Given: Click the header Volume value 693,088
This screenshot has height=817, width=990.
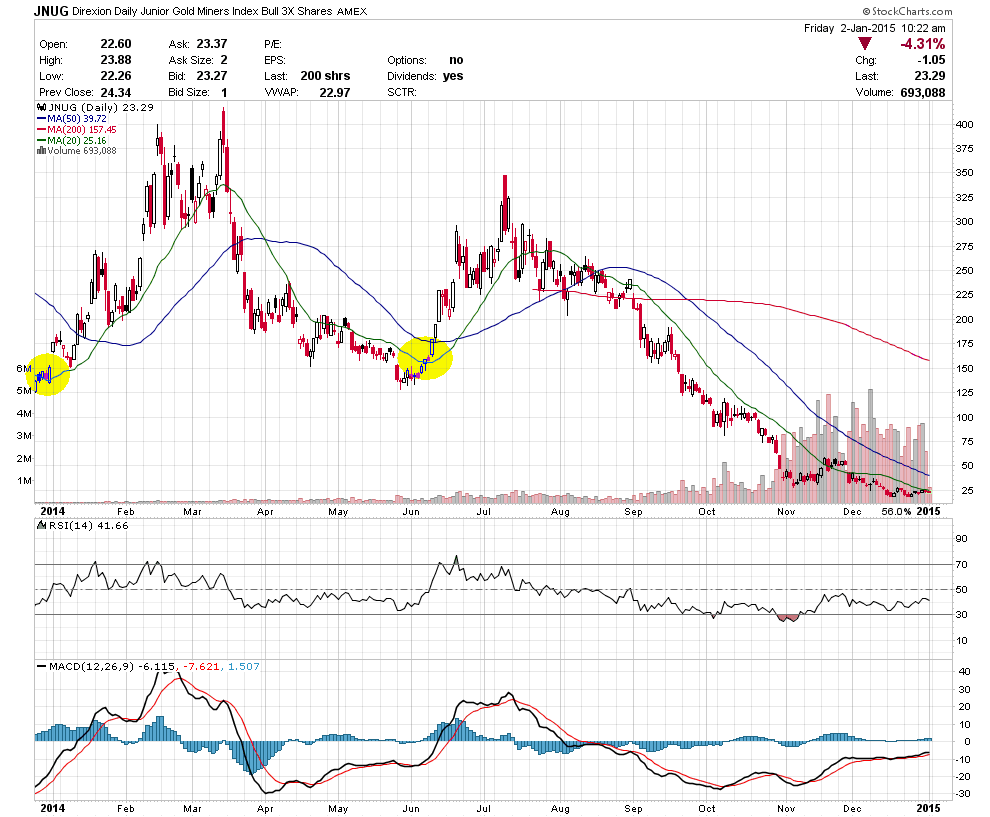Looking at the screenshot, I should (923, 92).
